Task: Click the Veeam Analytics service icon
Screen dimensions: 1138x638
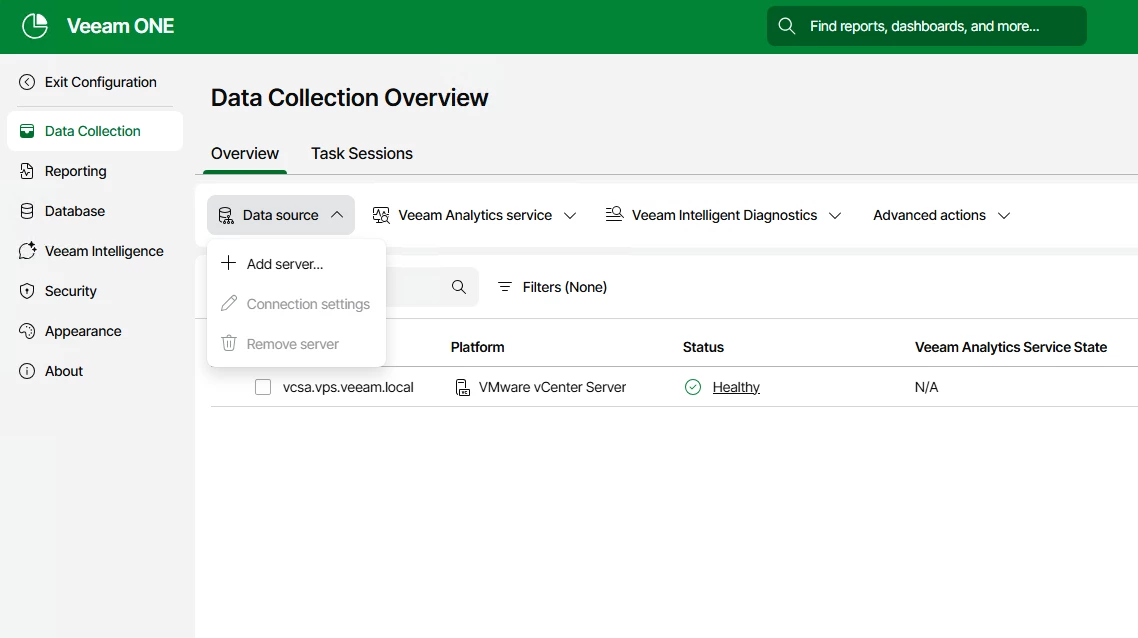Action: click(x=381, y=216)
